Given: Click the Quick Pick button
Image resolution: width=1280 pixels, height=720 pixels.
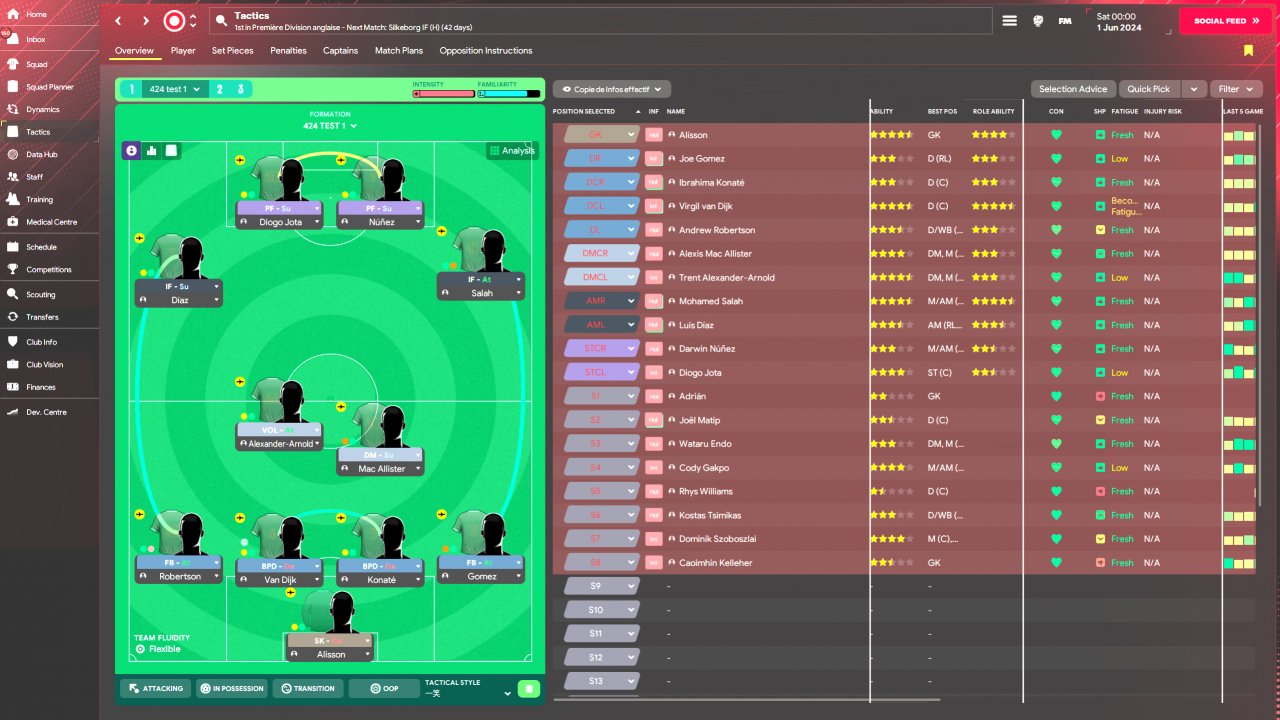Looking at the screenshot, I should [x=1150, y=89].
